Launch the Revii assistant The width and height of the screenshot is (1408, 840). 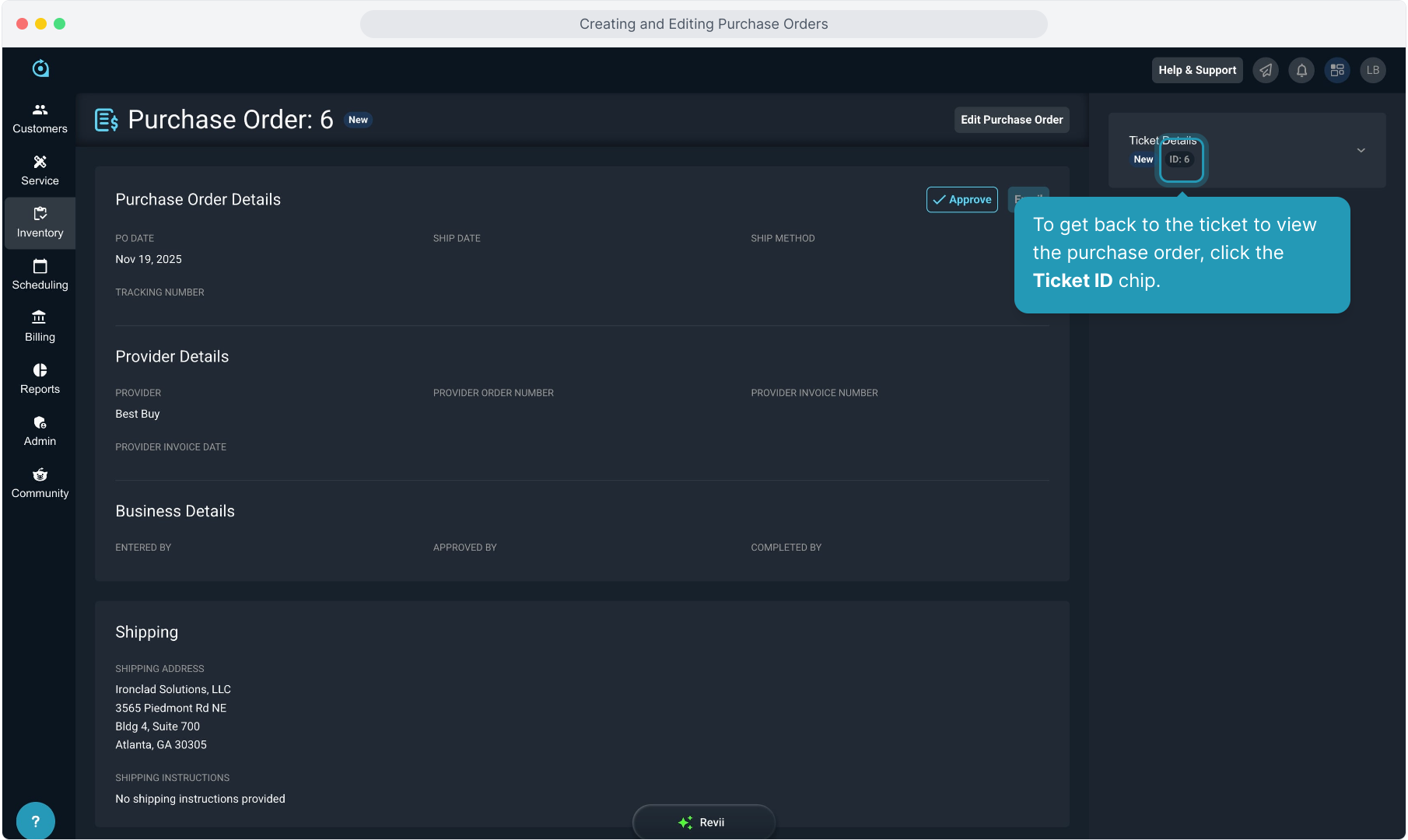[703, 822]
